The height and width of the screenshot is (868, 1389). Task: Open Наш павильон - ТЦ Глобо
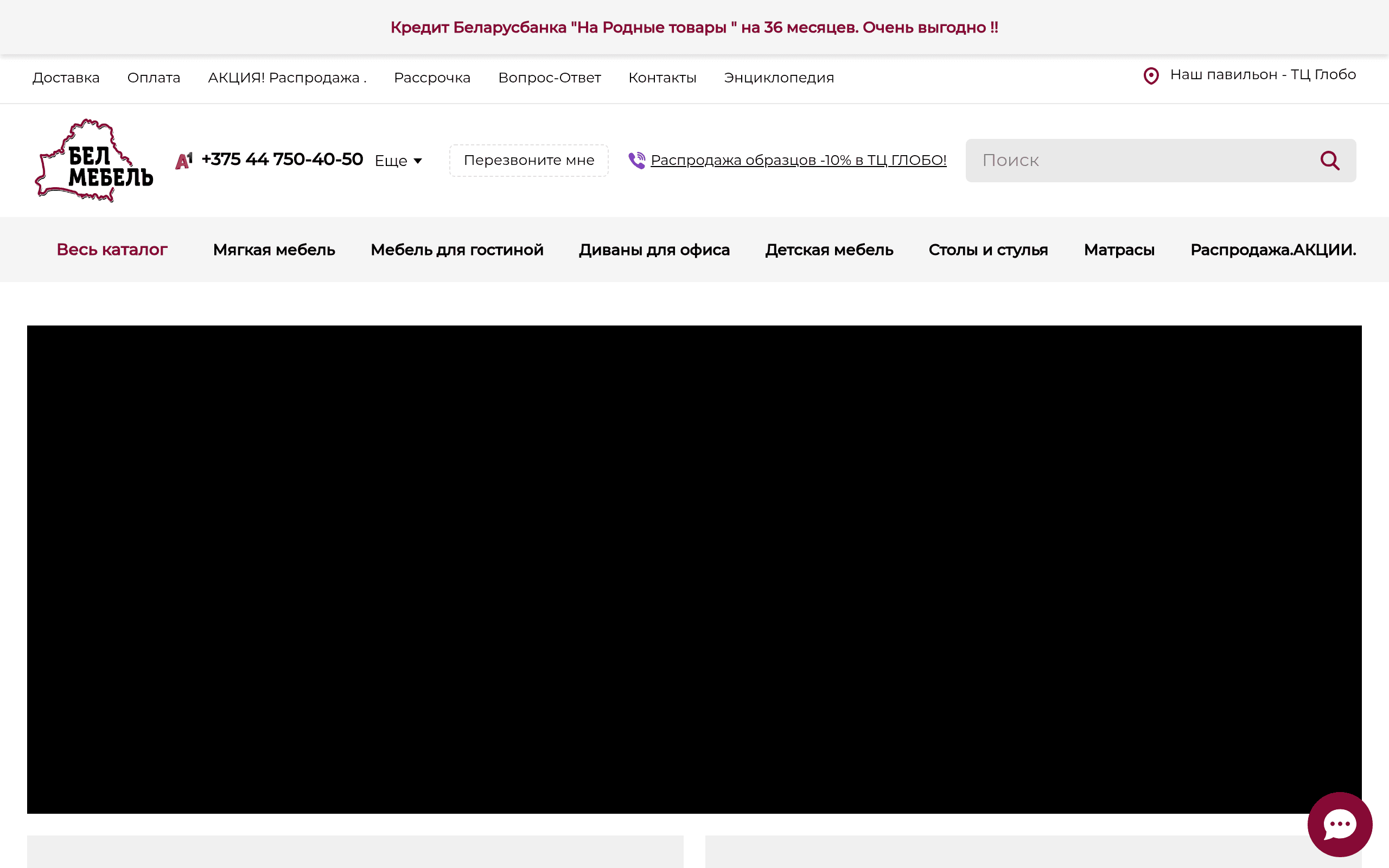click(1262, 75)
